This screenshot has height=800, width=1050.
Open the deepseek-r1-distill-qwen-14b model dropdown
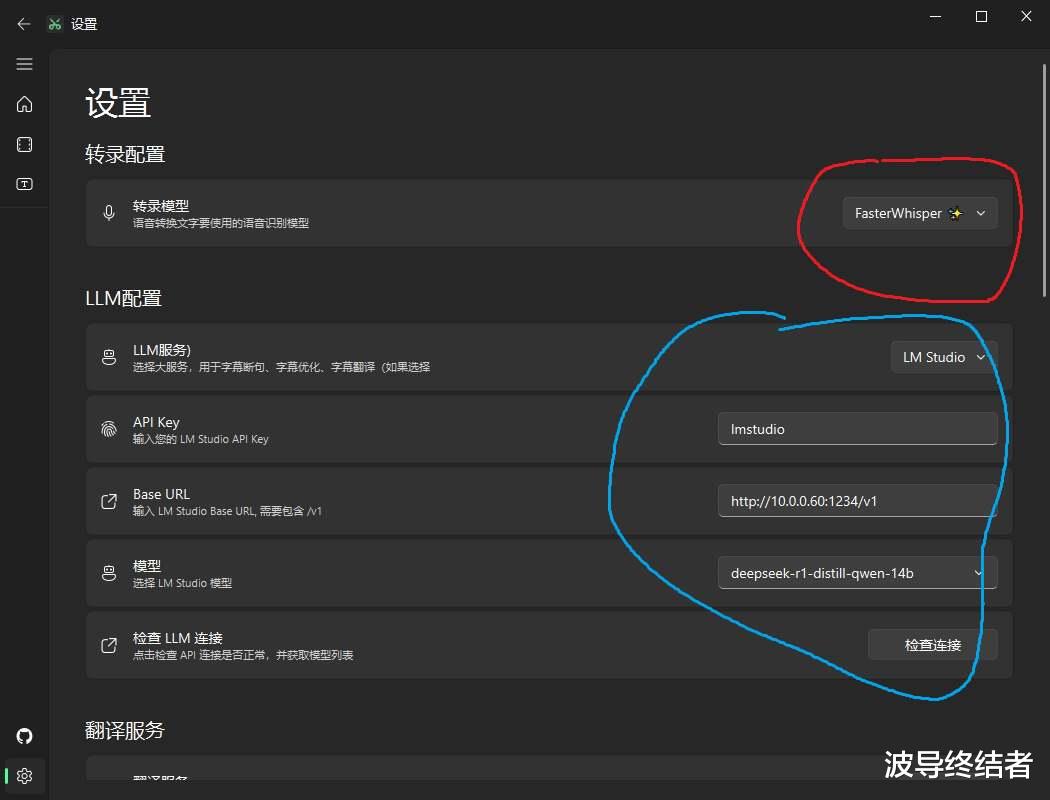[858, 573]
